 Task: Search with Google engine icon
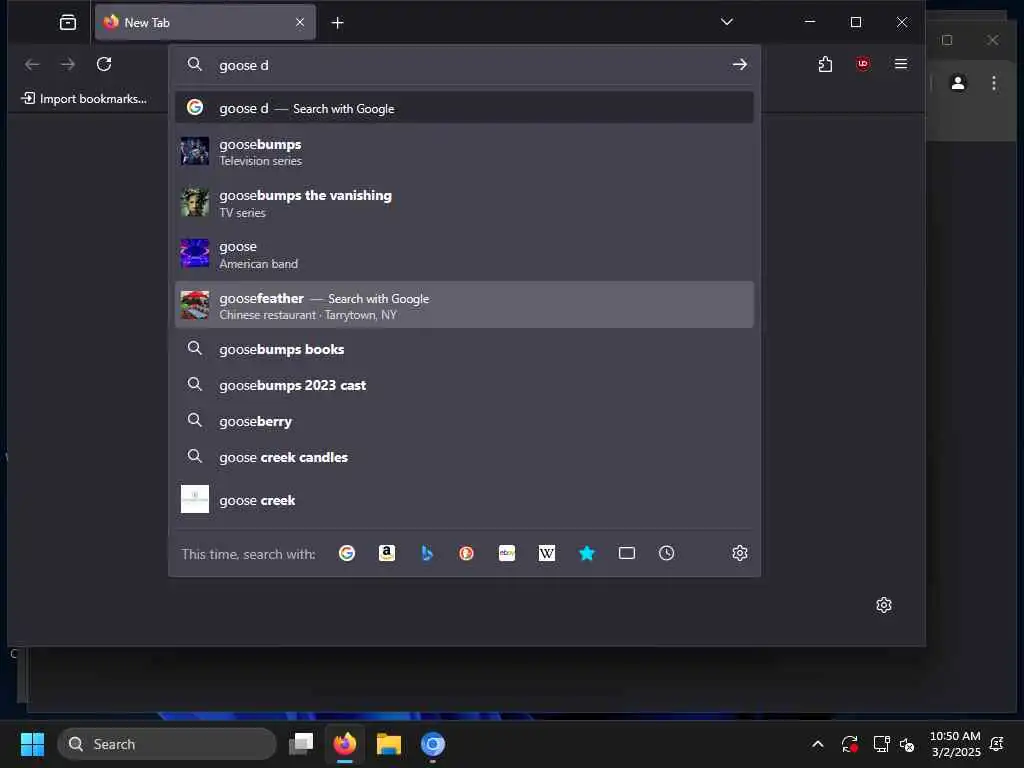click(347, 553)
